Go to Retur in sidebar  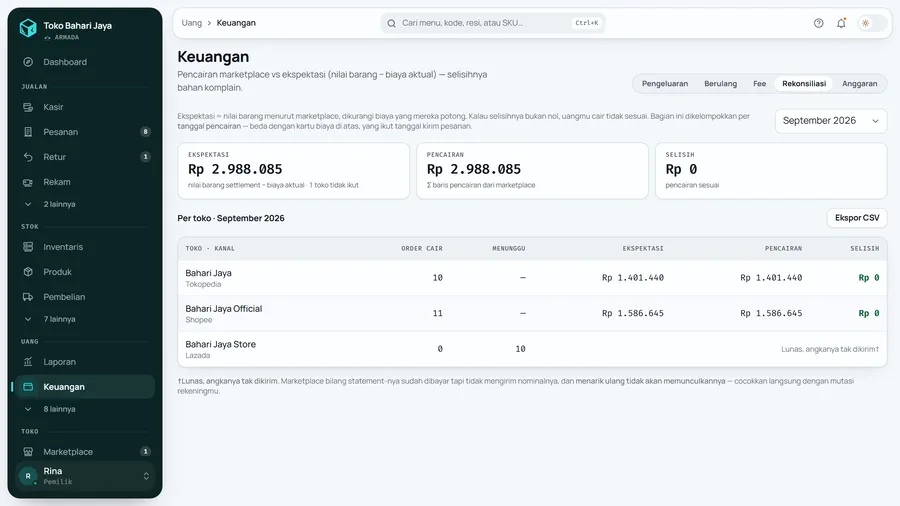pyautogui.click(x=85, y=157)
